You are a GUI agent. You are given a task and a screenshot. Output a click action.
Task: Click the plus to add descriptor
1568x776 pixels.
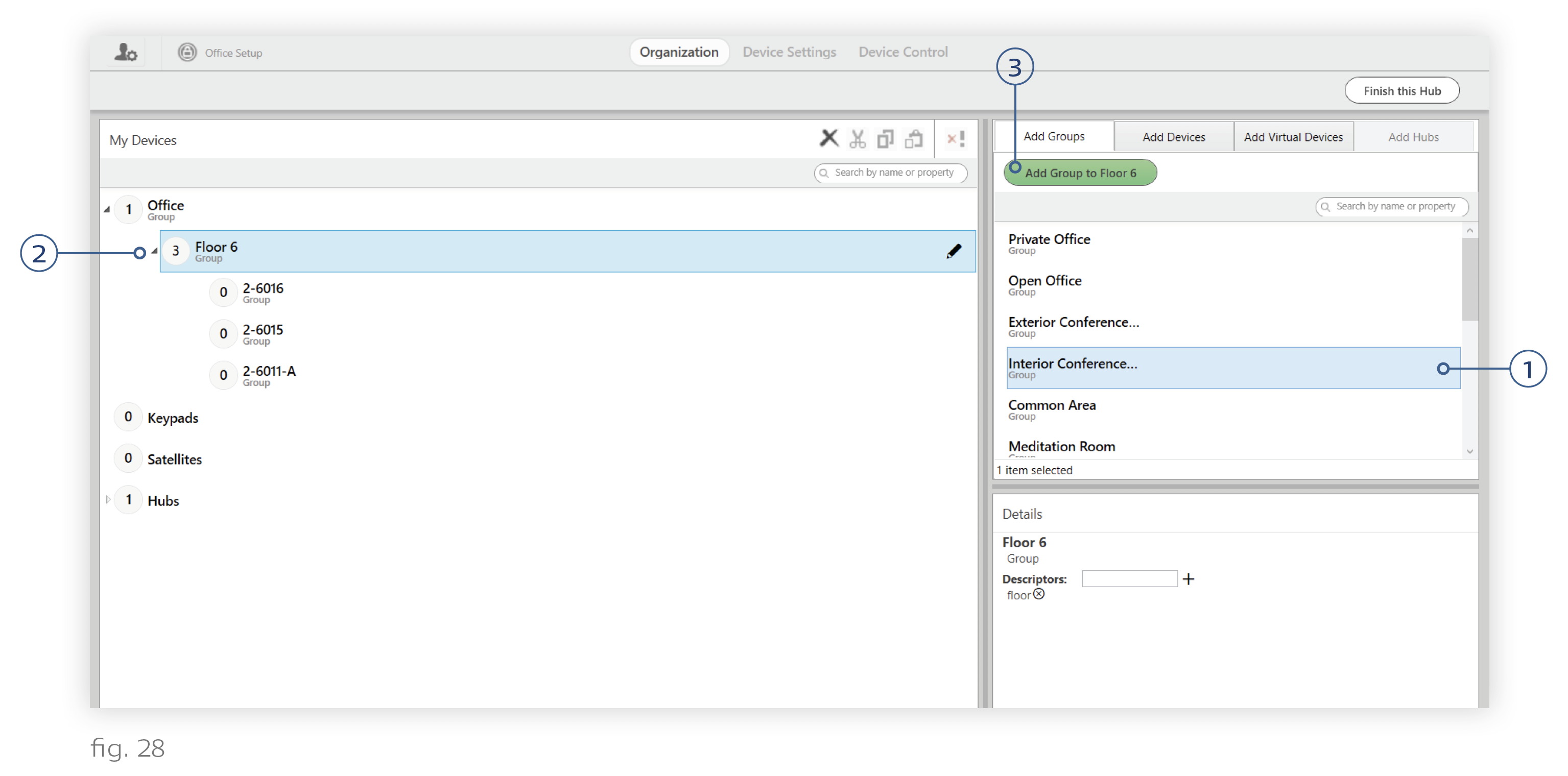(1188, 579)
